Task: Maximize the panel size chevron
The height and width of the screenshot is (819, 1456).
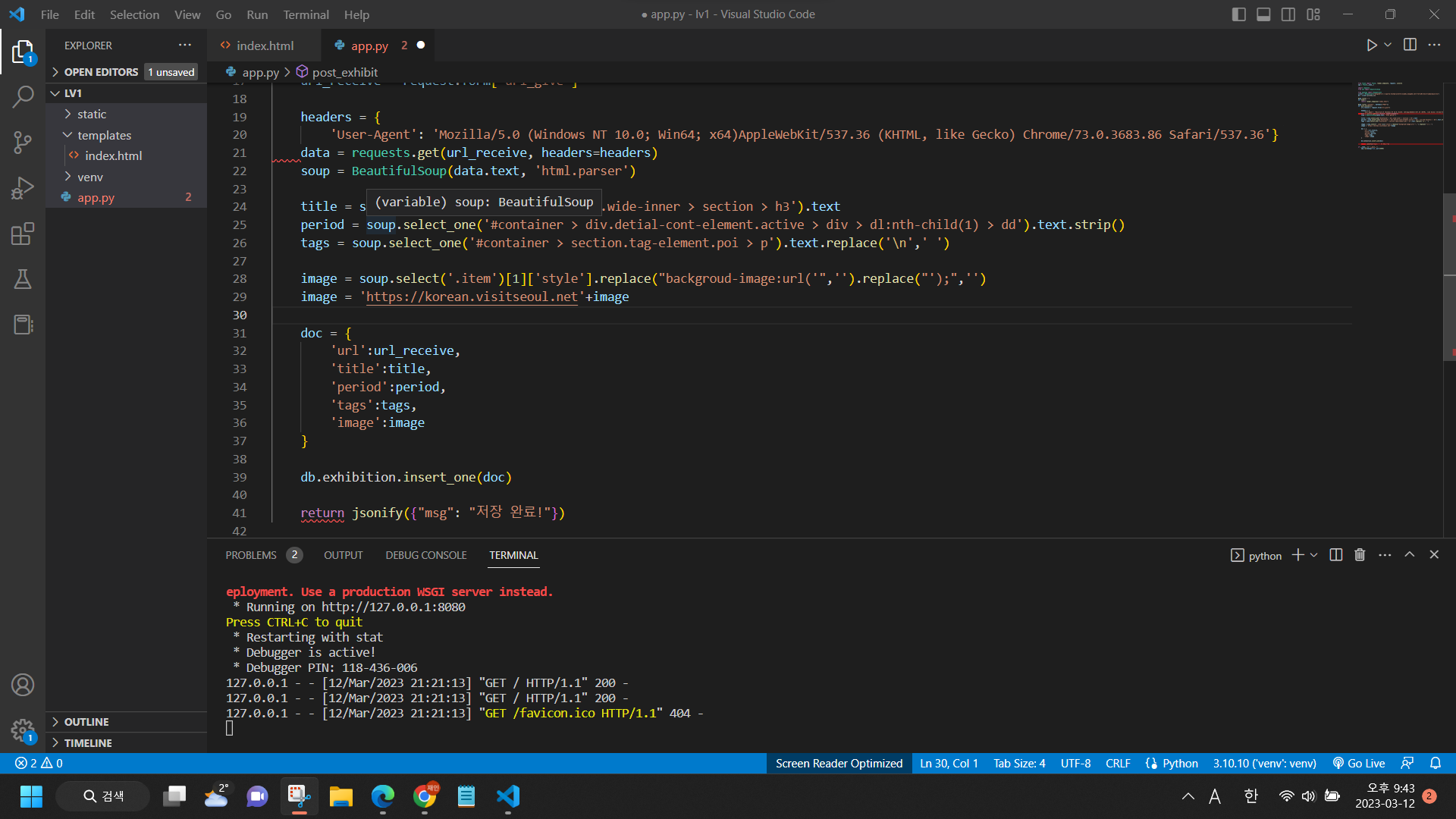Action: pyautogui.click(x=1409, y=554)
